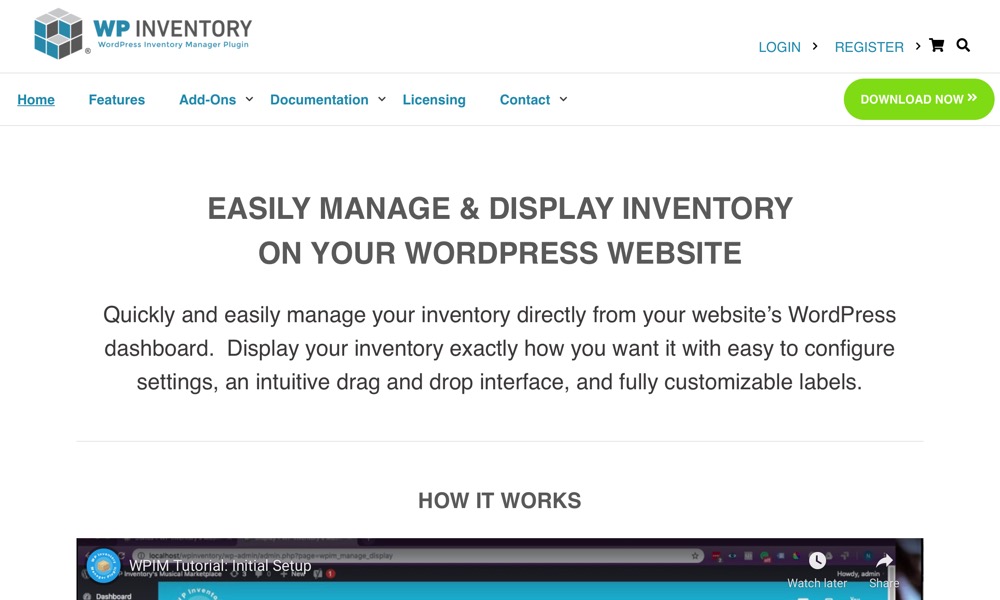
Task: Go to Home menu item
Action: tap(36, 99)
